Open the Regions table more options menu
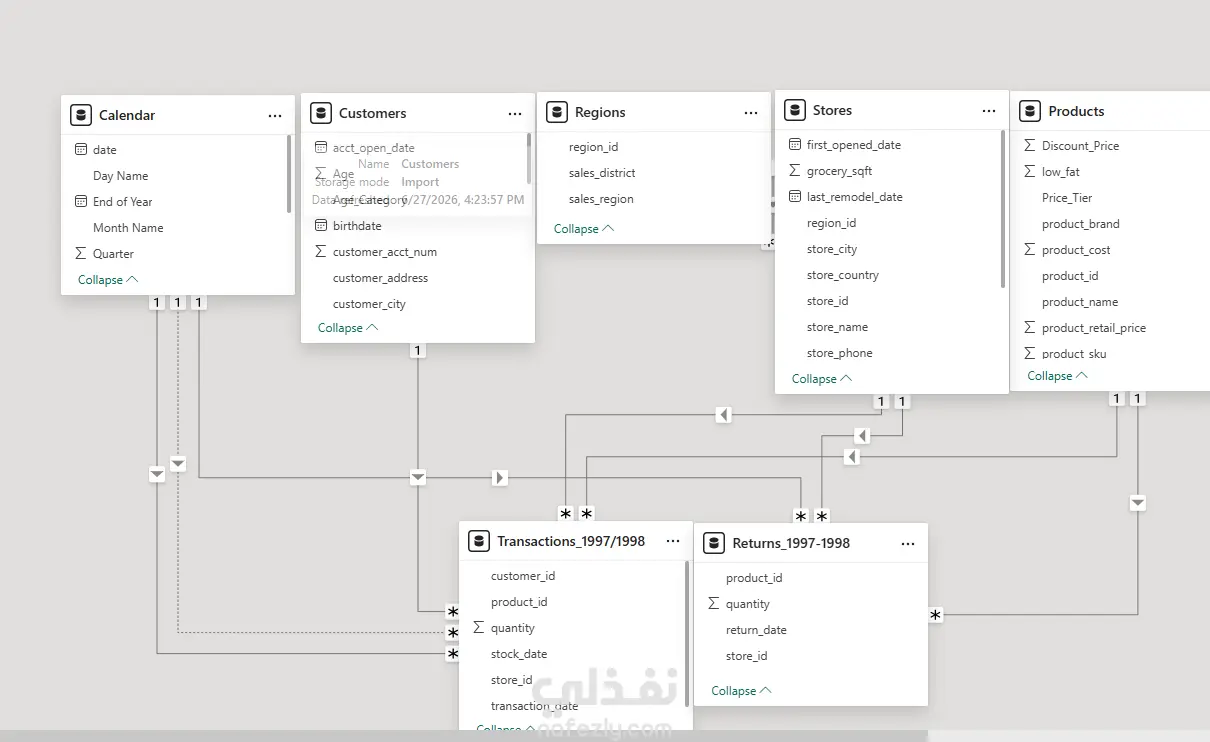Screen dimensions: 1210x742 point(751,113)
